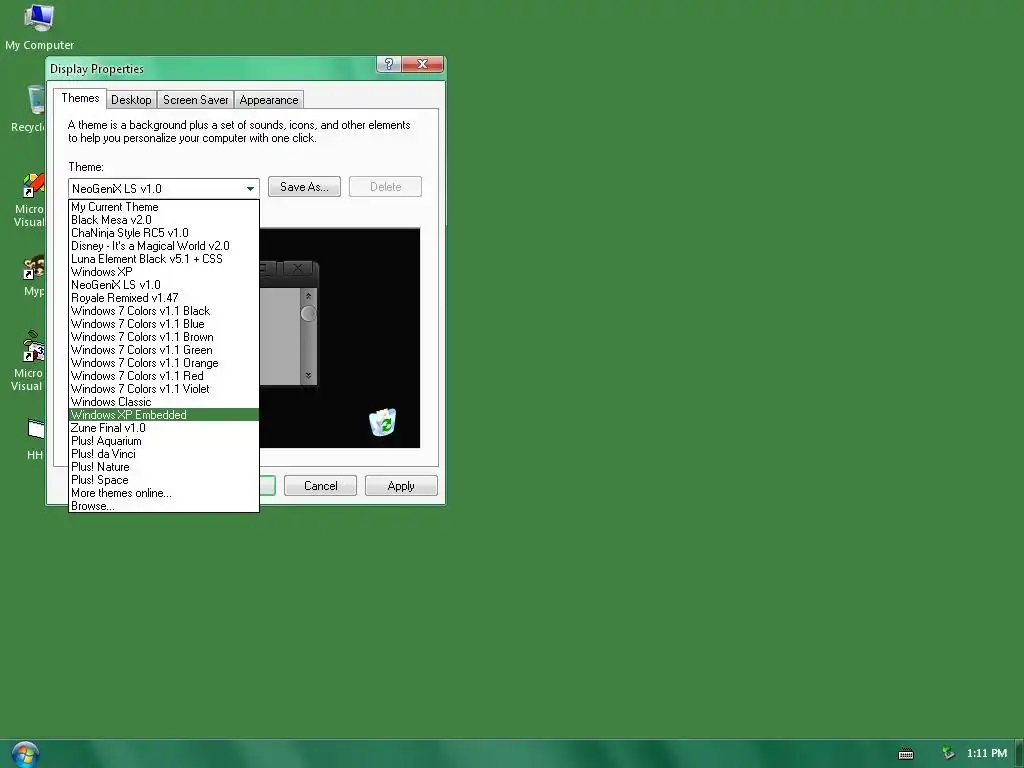Pick the Plus! Space theme
The image size is (1024, 768).
point(164,480)
